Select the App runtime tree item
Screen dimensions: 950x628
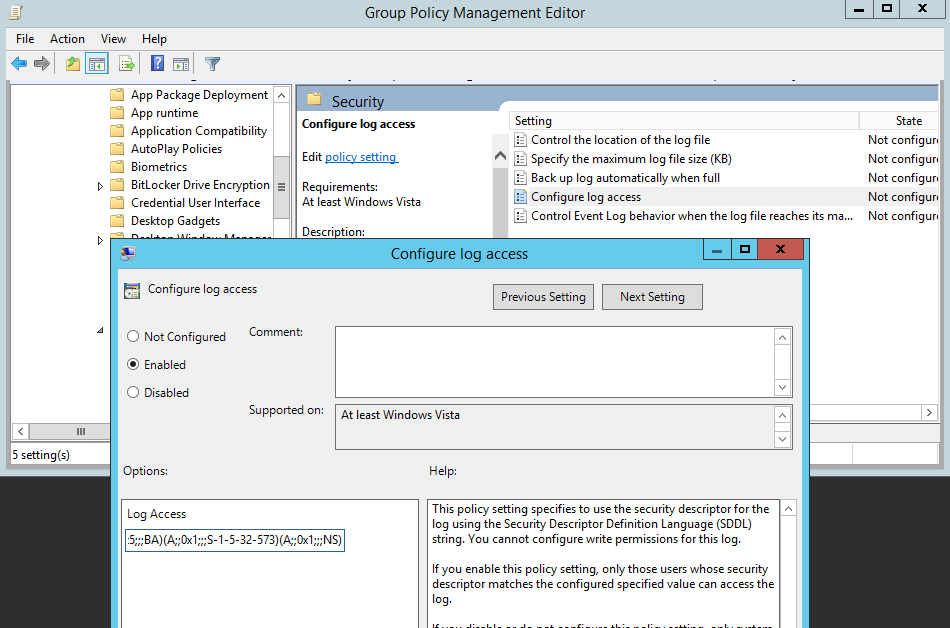point(165,113)
